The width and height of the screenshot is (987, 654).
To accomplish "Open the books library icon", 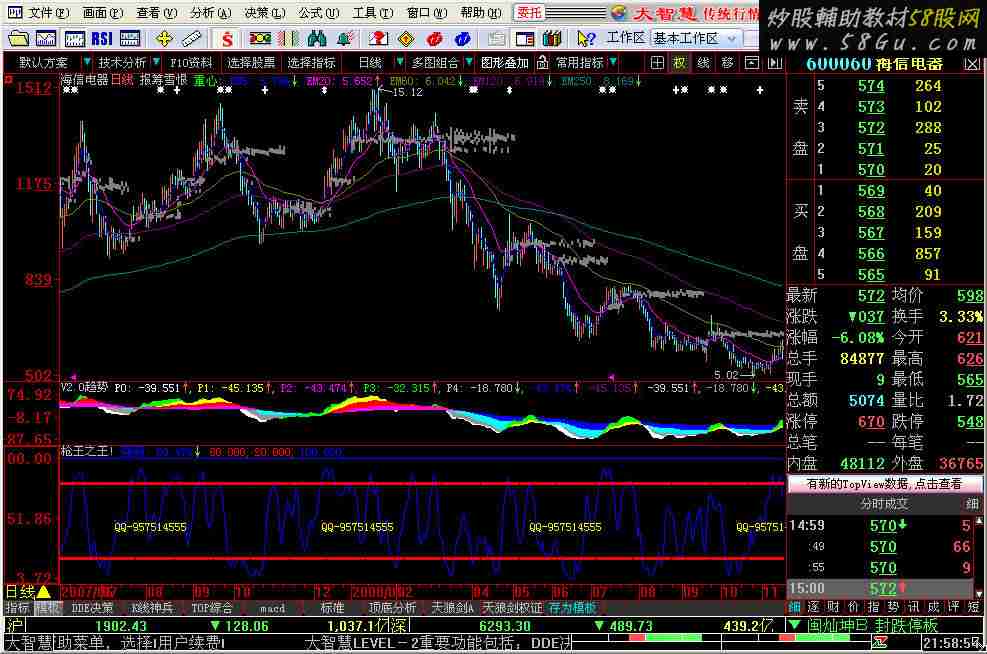I will point(552,39).
